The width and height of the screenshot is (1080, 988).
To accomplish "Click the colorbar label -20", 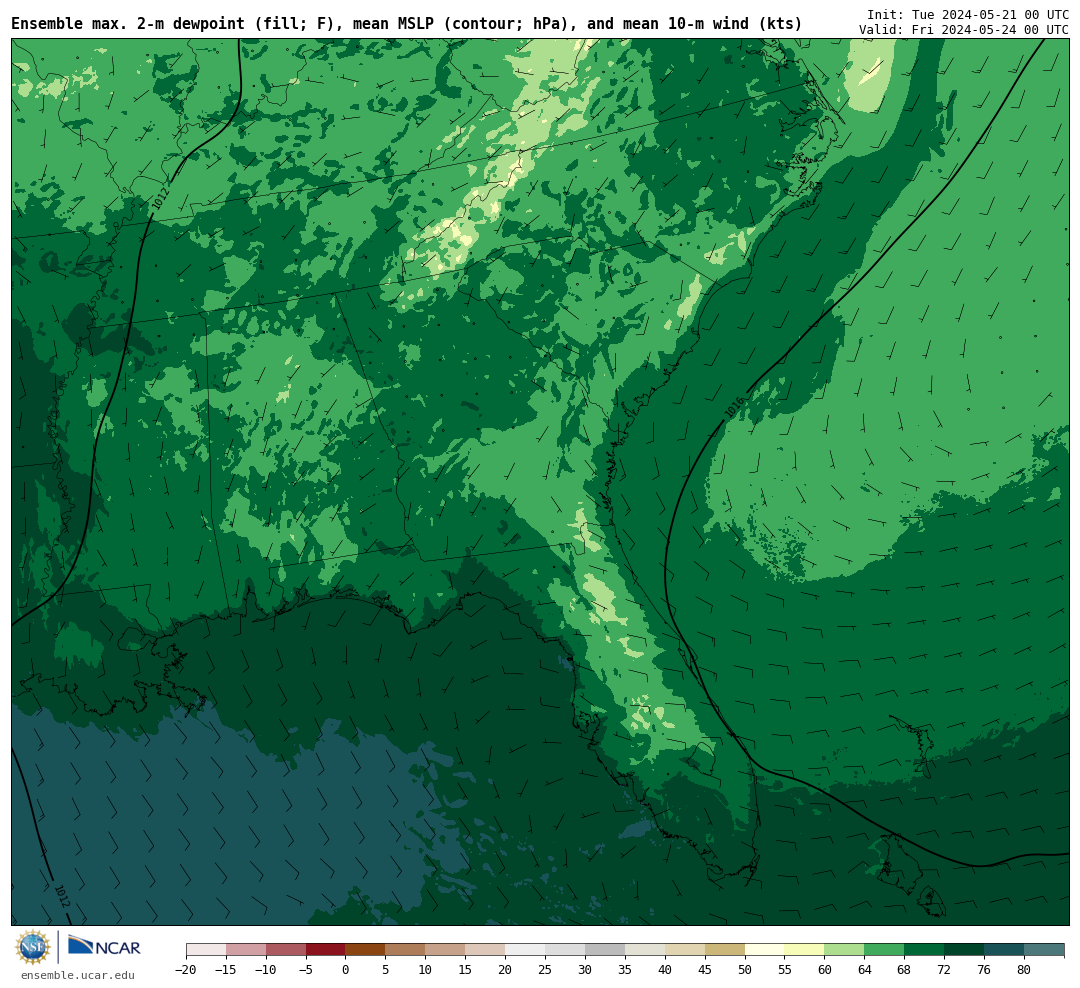I will 185,969.
